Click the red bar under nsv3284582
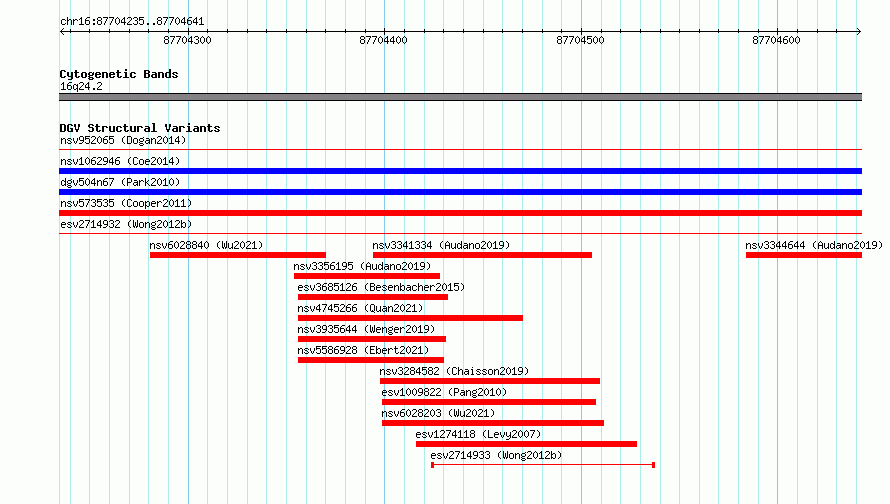890x504 pixels. click(490, 381)
